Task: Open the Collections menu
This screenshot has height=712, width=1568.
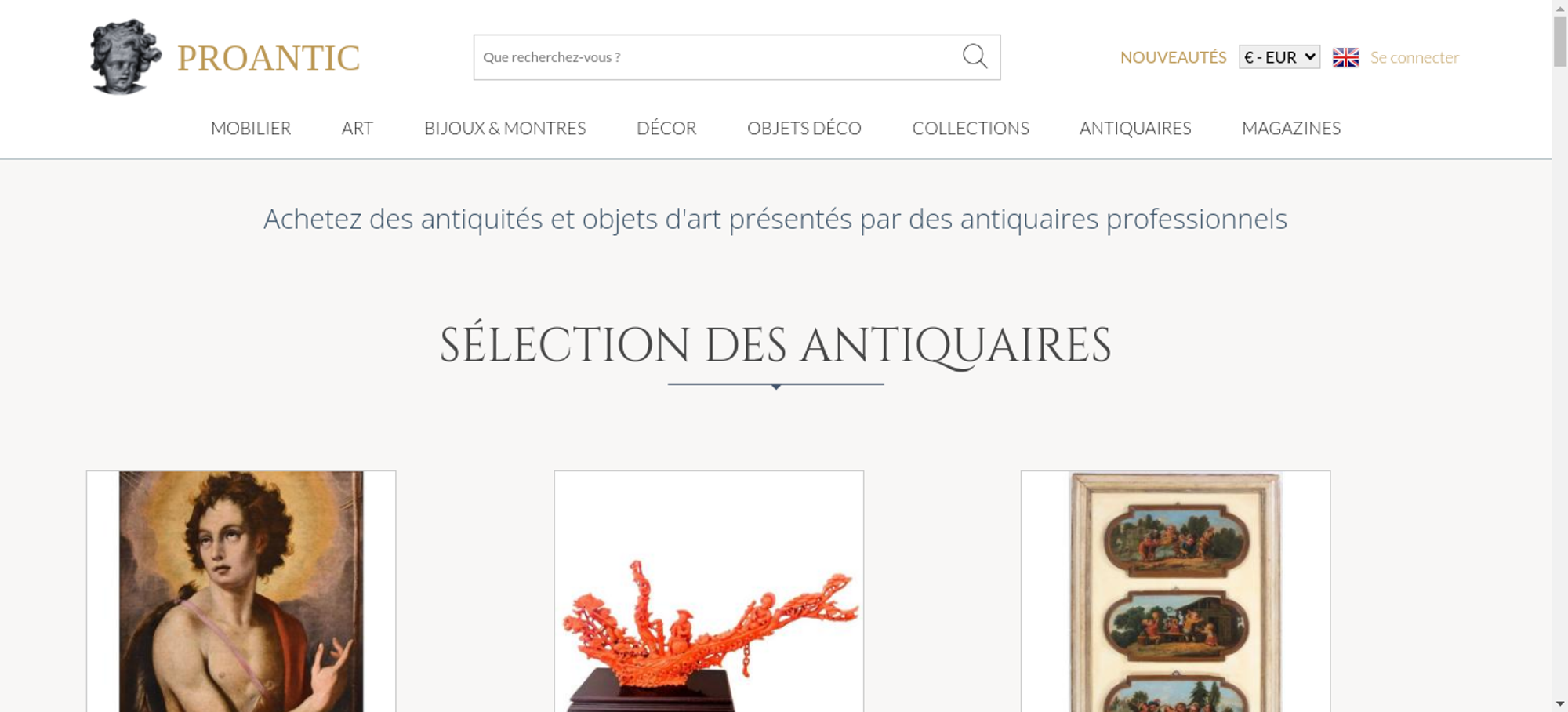Action: [x=971, y=128]
